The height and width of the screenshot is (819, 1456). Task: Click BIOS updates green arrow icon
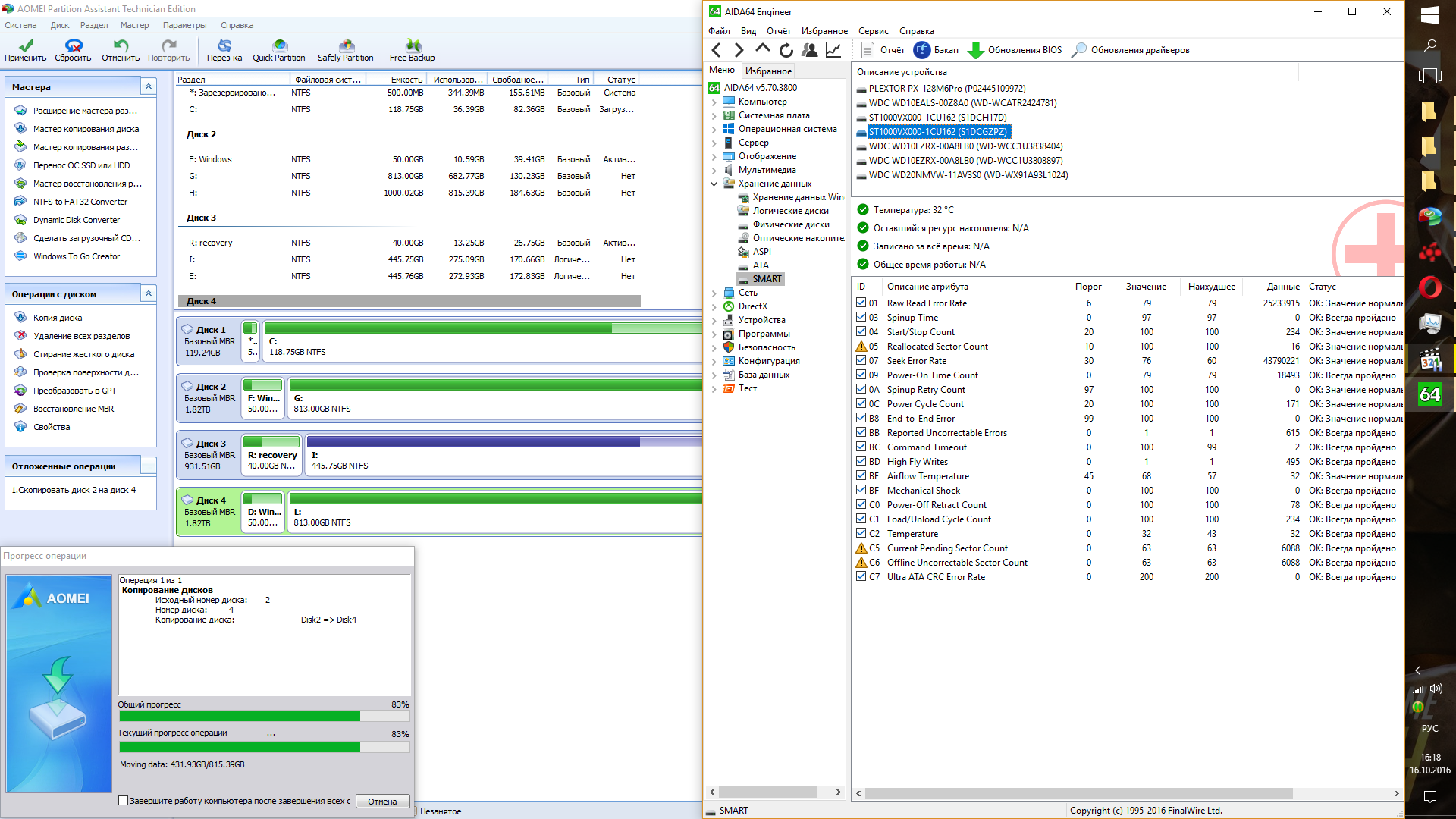pos(976,50)
